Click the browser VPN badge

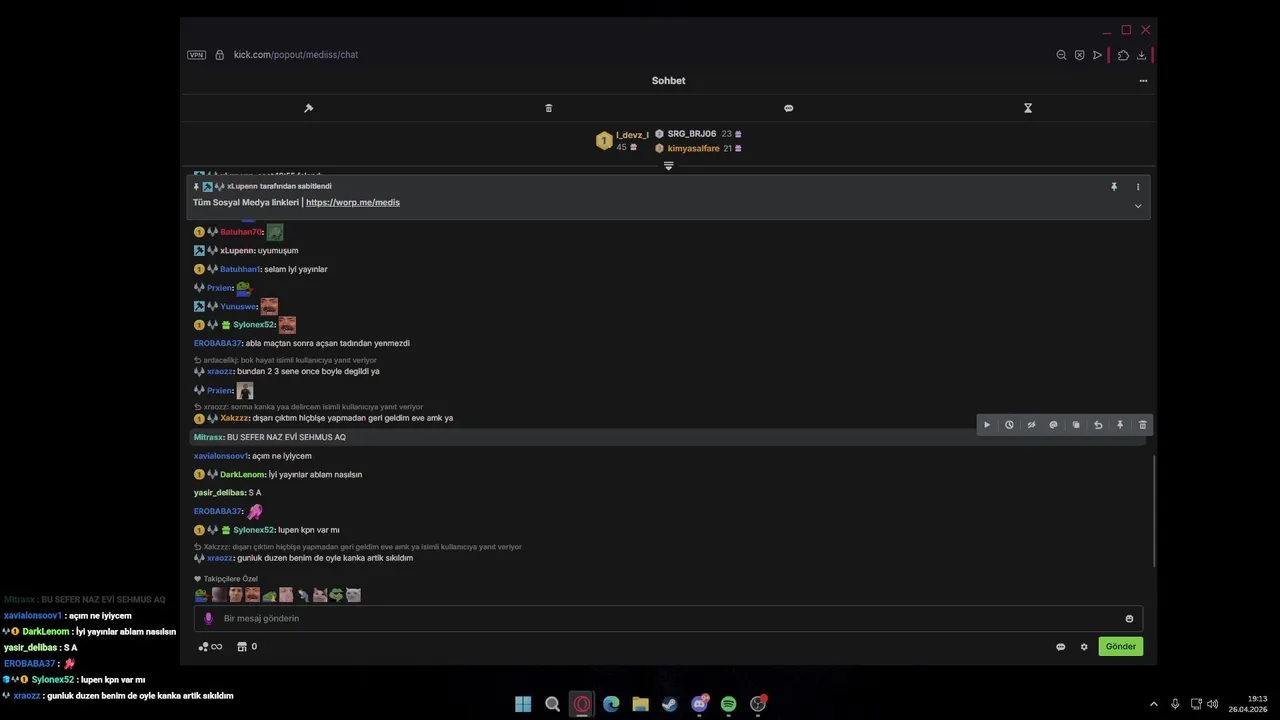(197, 55)
